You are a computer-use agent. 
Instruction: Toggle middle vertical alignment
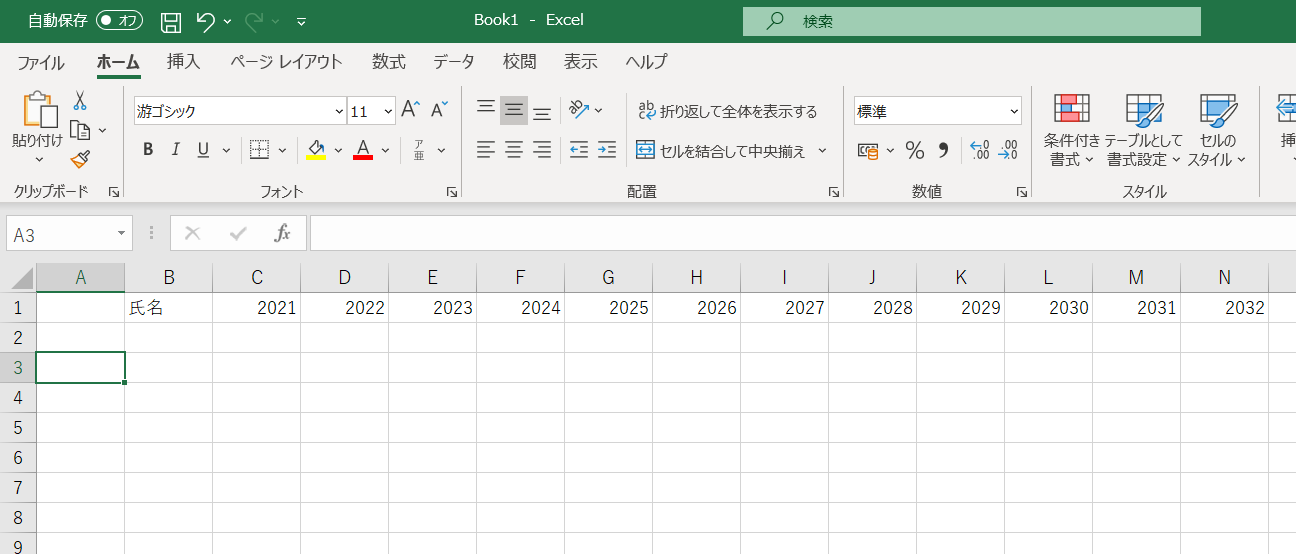click(x=514, y=109)
